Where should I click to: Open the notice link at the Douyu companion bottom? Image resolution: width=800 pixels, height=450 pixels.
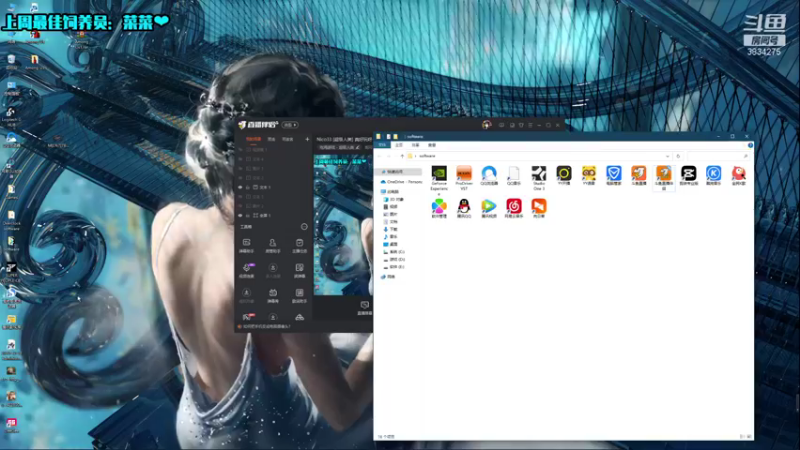click(x=265, y=327)
